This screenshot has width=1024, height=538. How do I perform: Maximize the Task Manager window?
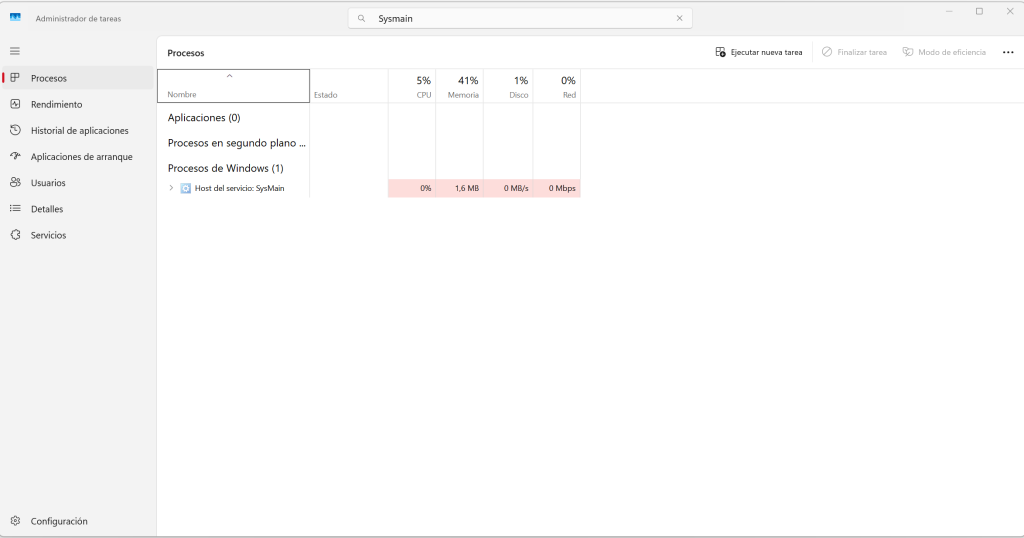tap(979, 11)
